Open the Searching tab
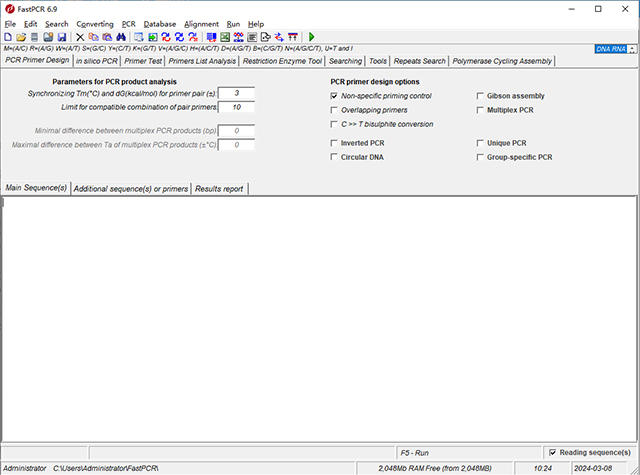640x475 pixels. click(x=345, y=61)
